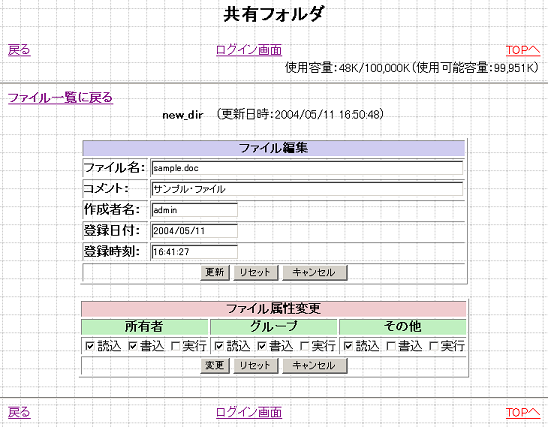The width and height of the screenshot is (548, 427).
Task: Enable その他 書込 checkbox
Action: [390, 346]
